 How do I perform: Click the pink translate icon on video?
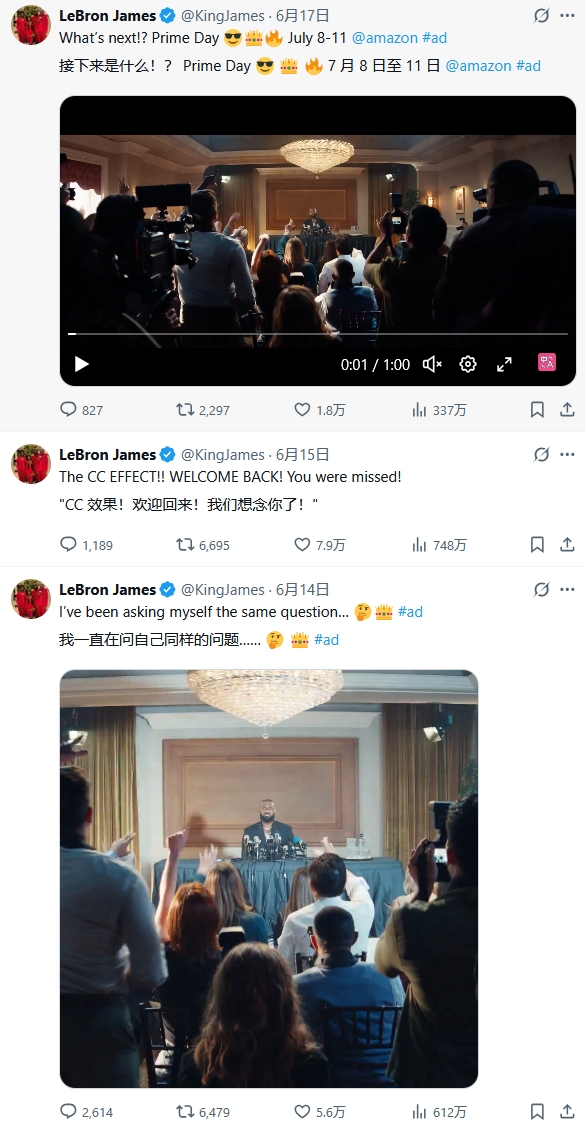pos(547,362)
